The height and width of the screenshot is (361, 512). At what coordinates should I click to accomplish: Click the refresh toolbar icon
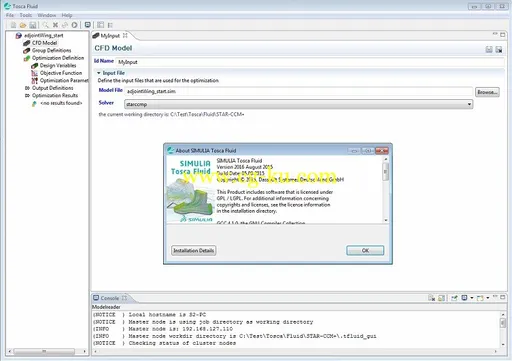pyautogui.click(x=74, y=25)
